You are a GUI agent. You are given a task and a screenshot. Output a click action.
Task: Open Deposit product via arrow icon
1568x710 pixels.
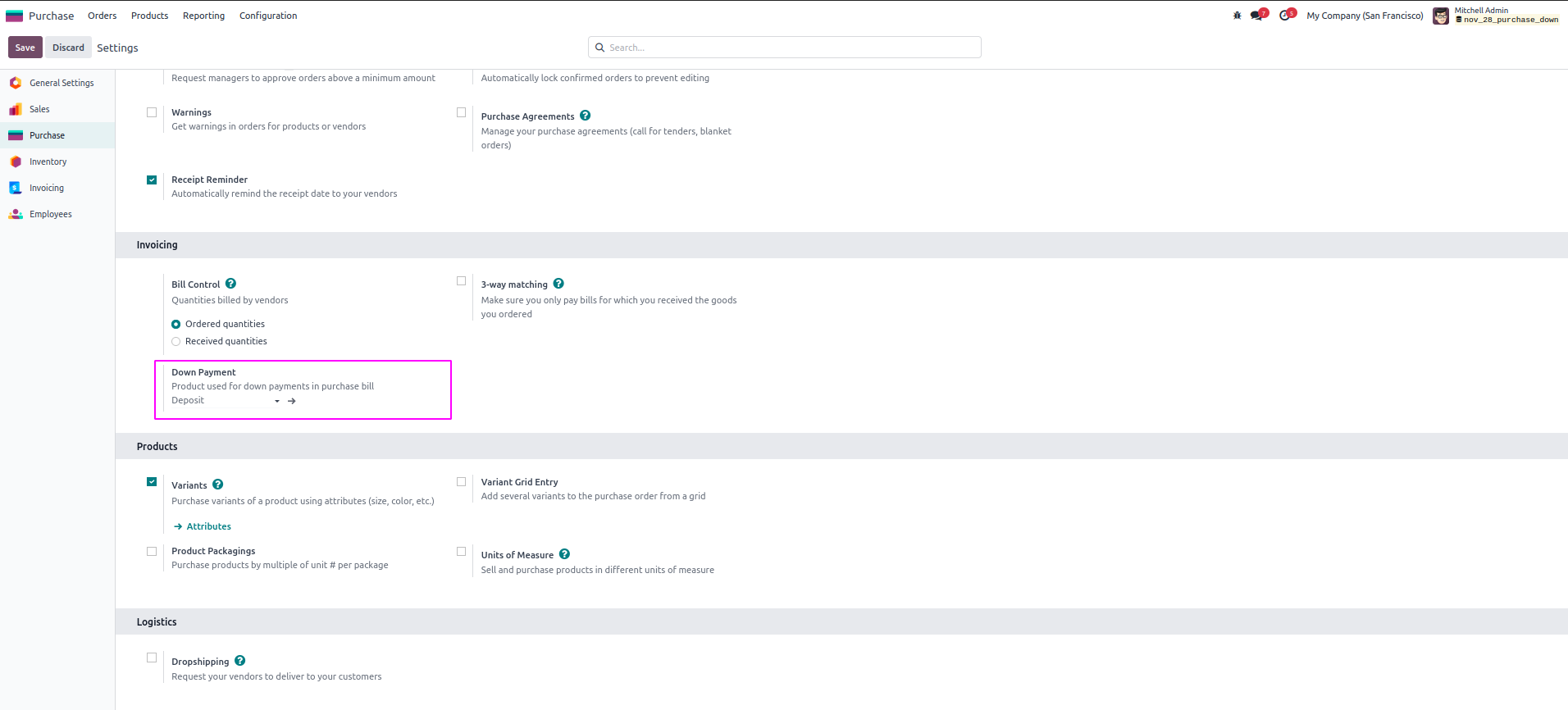click(292, 401)
